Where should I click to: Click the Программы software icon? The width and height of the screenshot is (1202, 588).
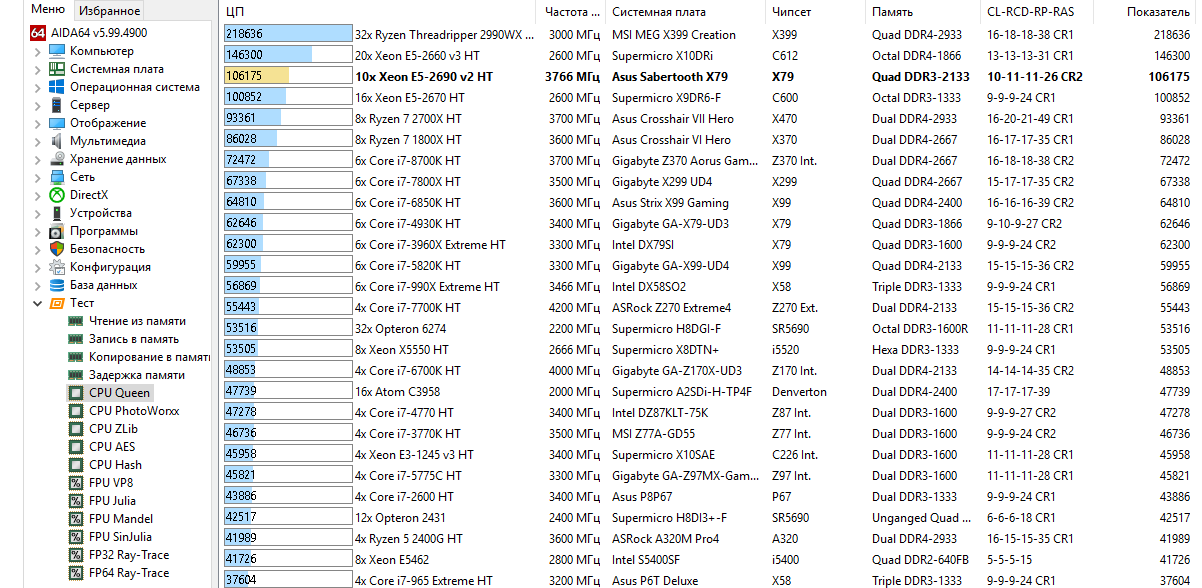click(x=57, y=231)
